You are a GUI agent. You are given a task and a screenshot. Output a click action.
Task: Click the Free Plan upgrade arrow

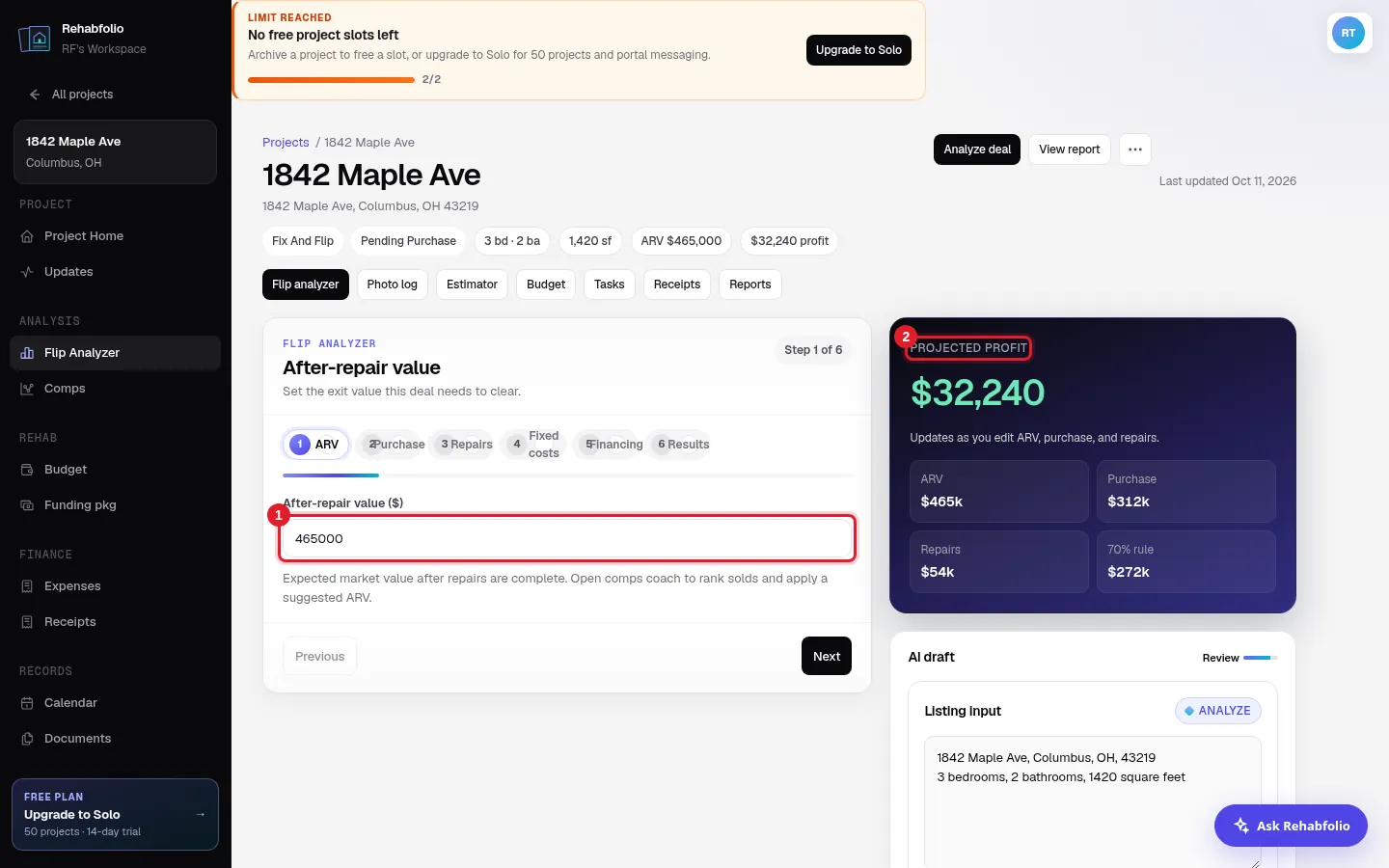tap(201, 815)
